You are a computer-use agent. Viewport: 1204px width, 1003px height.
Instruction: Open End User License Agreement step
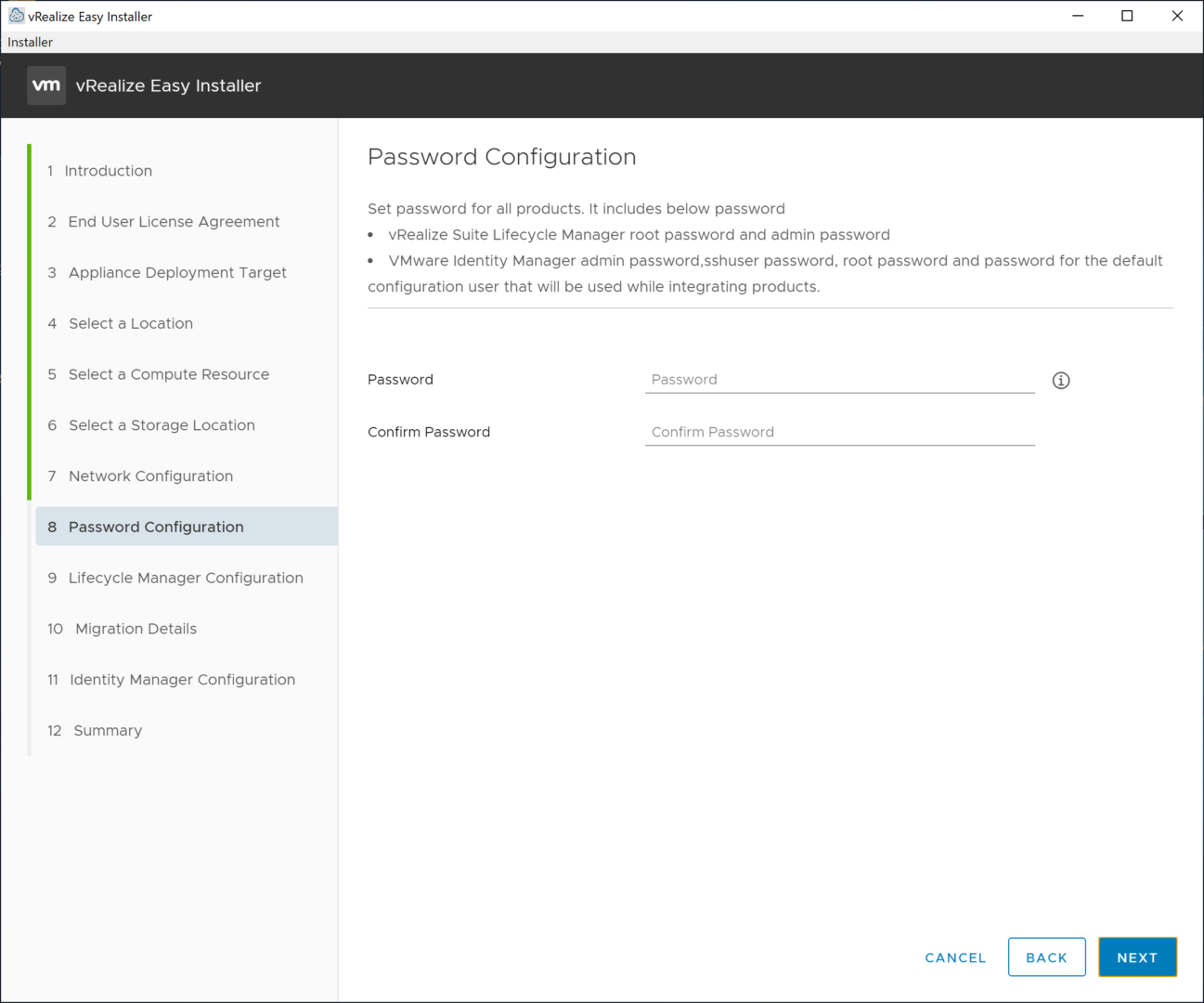(174, 222)
